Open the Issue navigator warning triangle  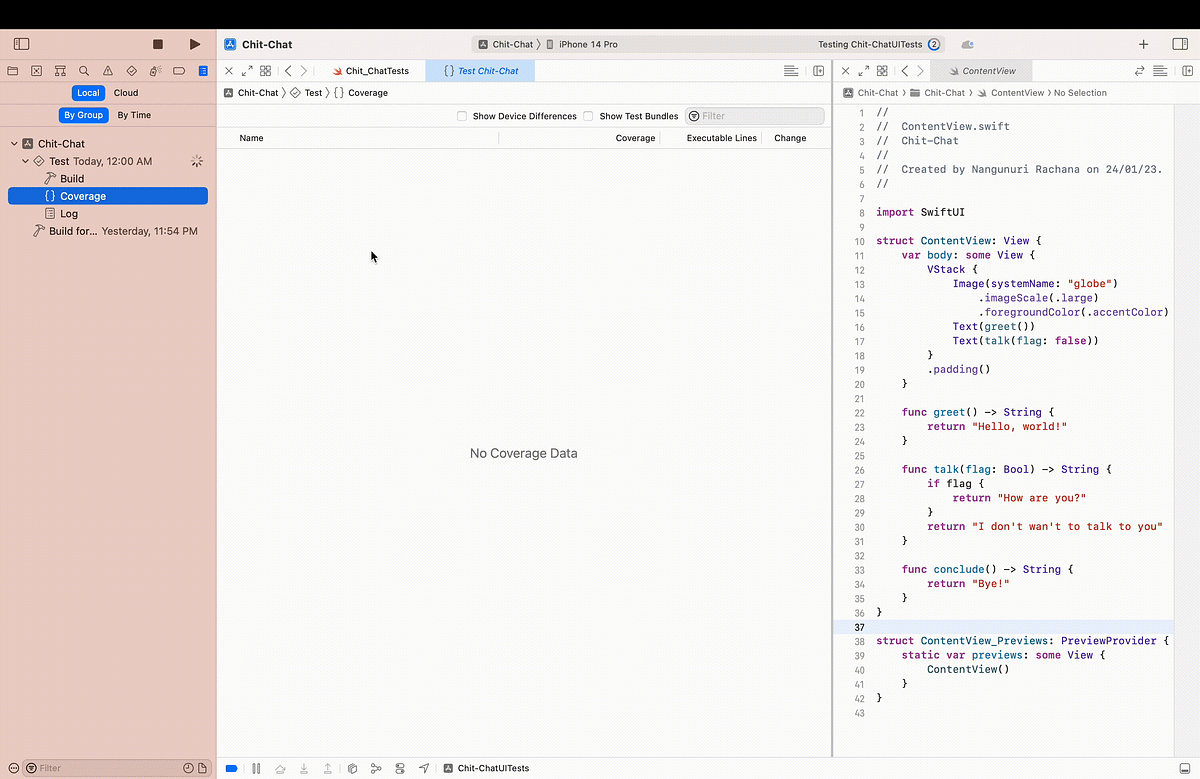click(x=108, y=70)
